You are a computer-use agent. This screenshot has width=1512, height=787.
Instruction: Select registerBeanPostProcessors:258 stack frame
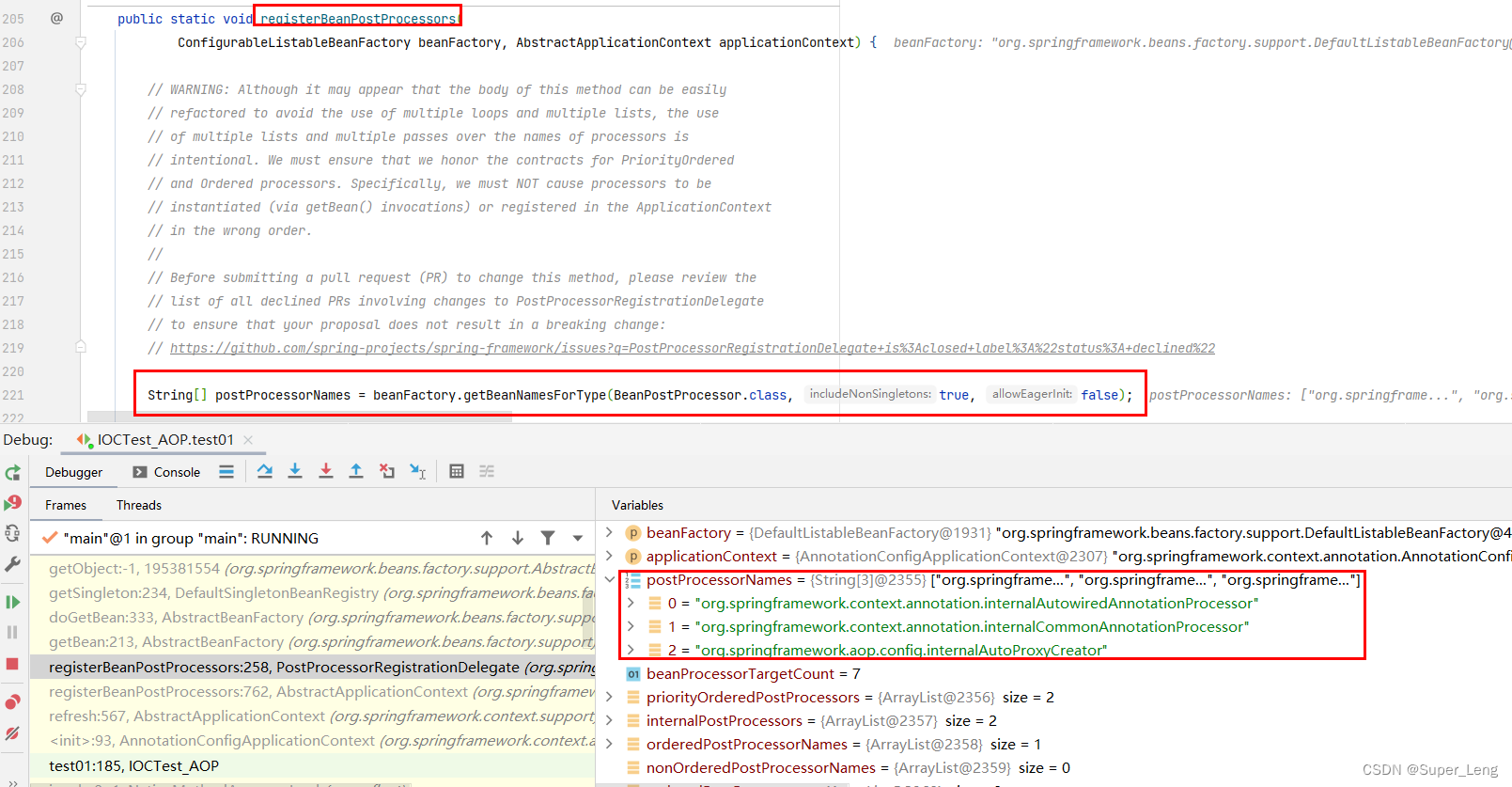[313, 667]
